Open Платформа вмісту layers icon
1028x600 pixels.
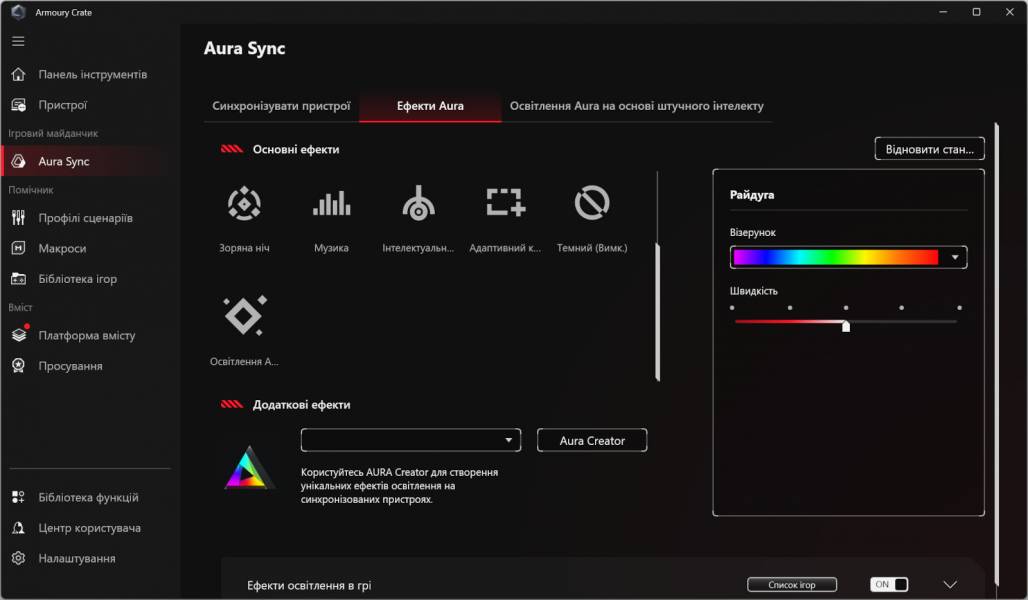pos(19,334)
